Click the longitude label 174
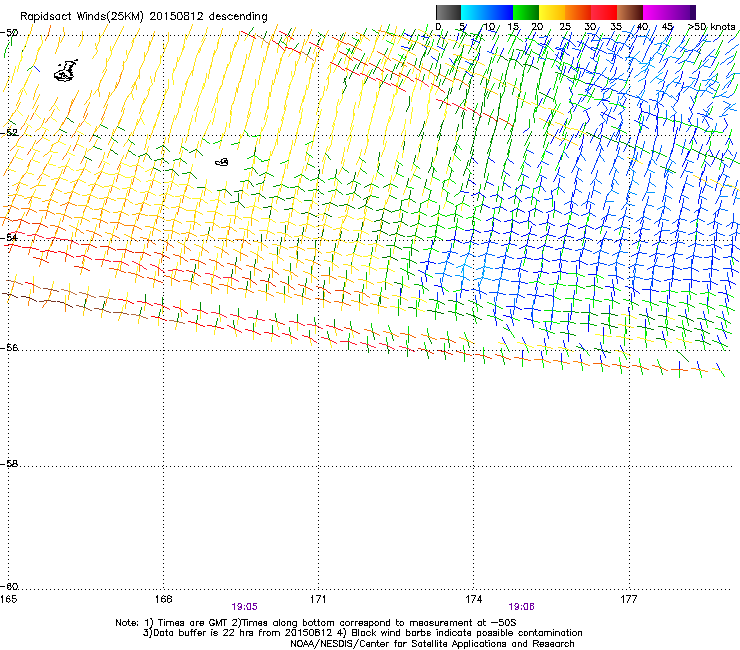740x650 pixels. (473, 599)
